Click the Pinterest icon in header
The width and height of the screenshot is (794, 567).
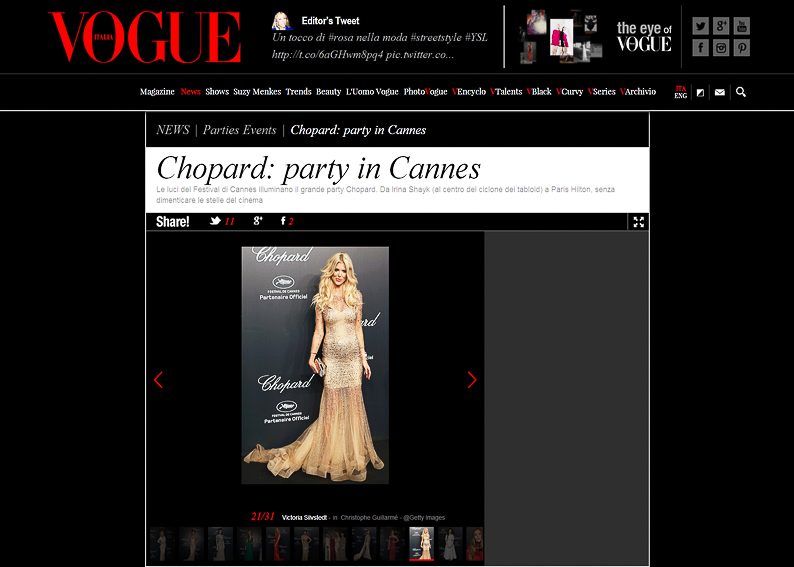742,48
